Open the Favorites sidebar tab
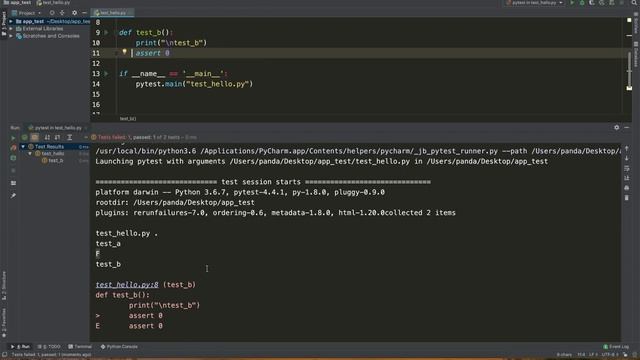This screenshot has height=360, width=640. [x=4, y=322]
